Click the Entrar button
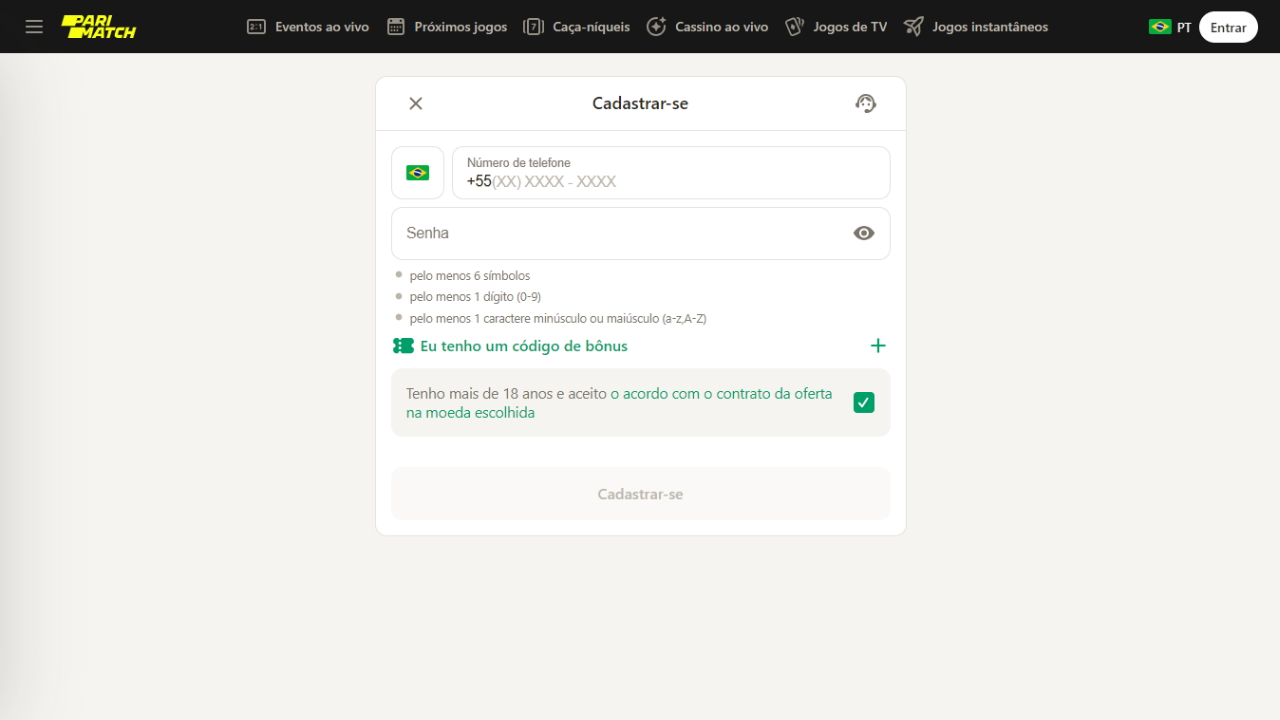Screen dimensions: 1280x720 click(1228, 27)
